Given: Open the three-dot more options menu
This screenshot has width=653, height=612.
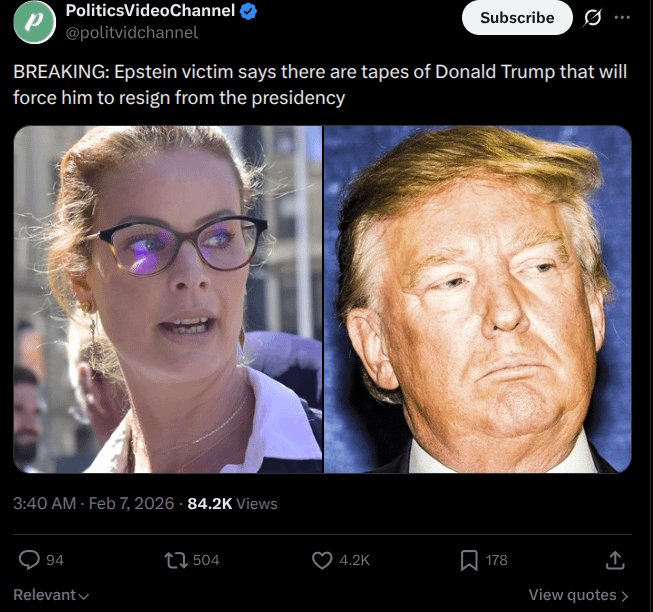Looking at the screenshot, I should click(x=623, y=18).
